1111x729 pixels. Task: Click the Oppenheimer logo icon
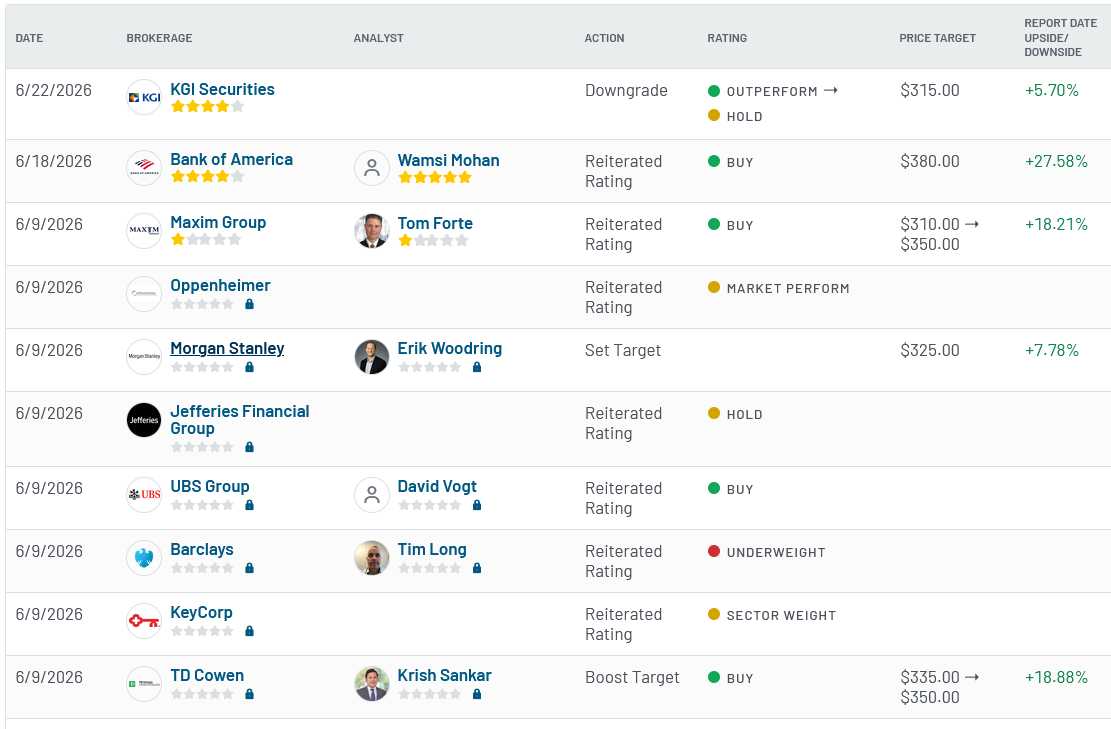[144, 294]
